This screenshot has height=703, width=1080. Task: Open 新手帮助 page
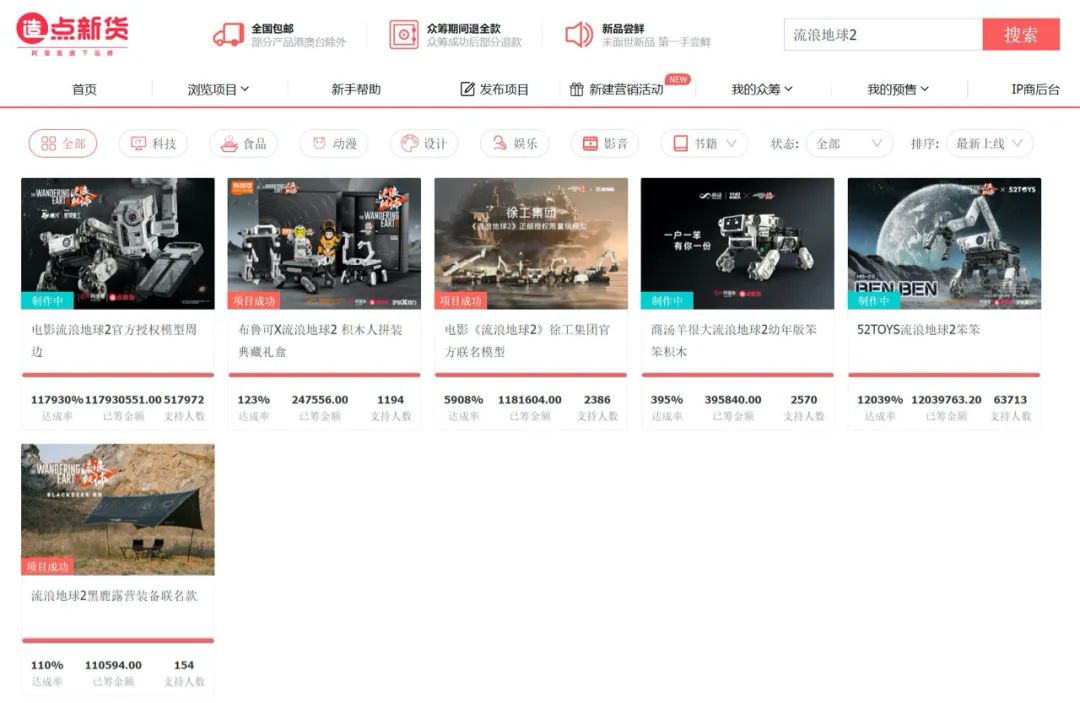355,89
